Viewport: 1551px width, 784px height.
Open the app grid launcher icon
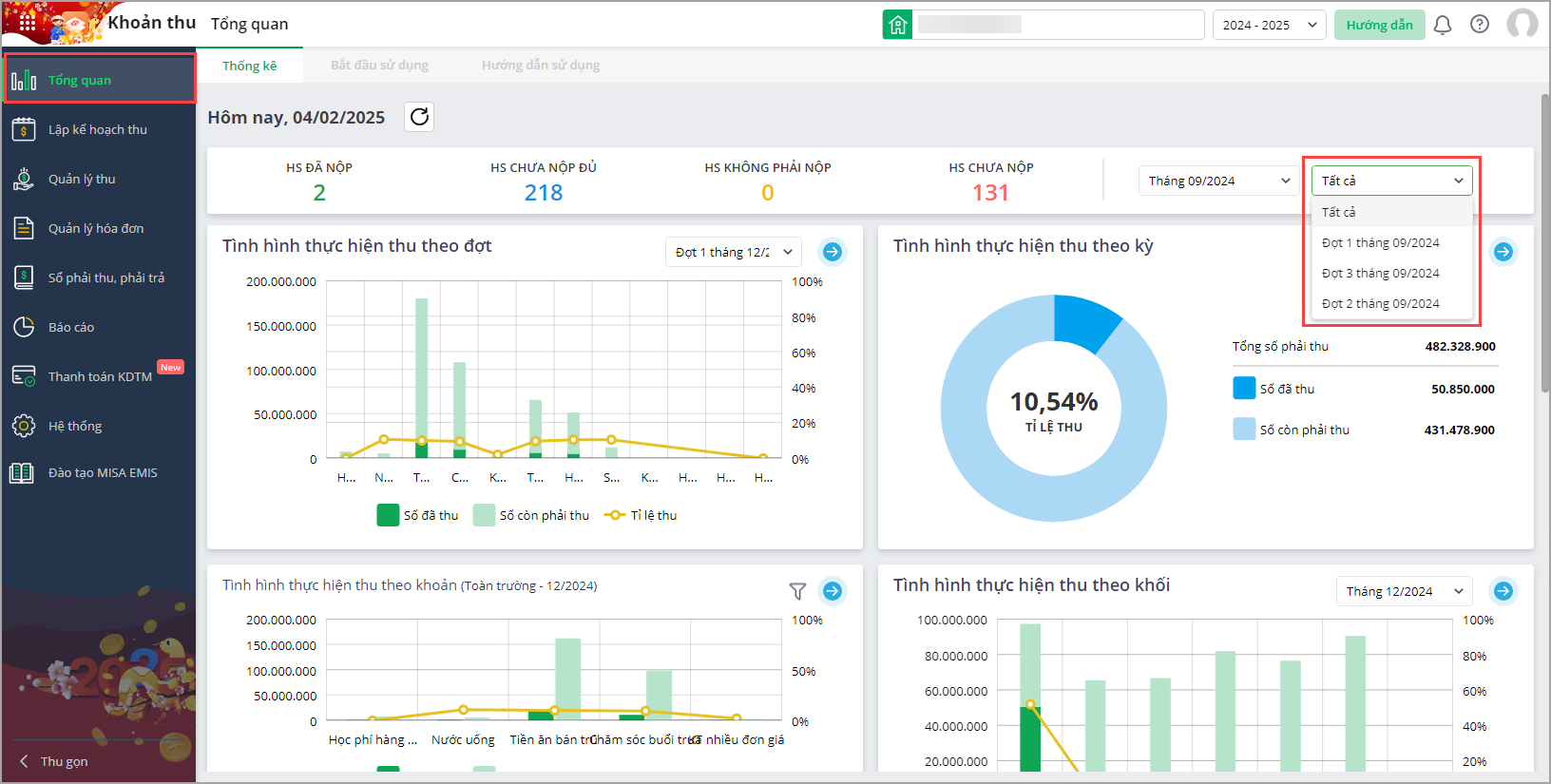click(27, 21)
